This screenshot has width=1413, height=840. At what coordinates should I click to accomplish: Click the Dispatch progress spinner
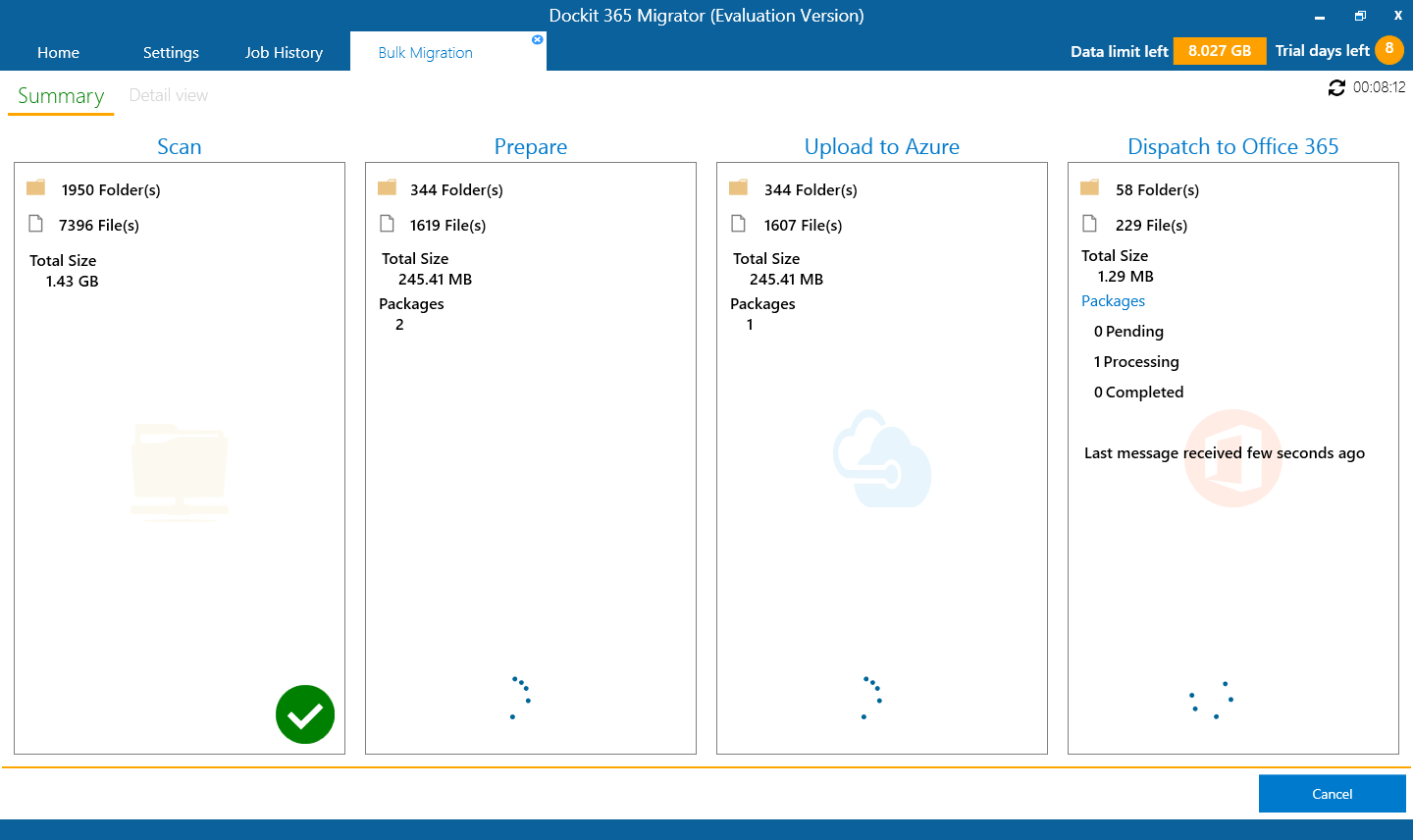[1212, 700]
